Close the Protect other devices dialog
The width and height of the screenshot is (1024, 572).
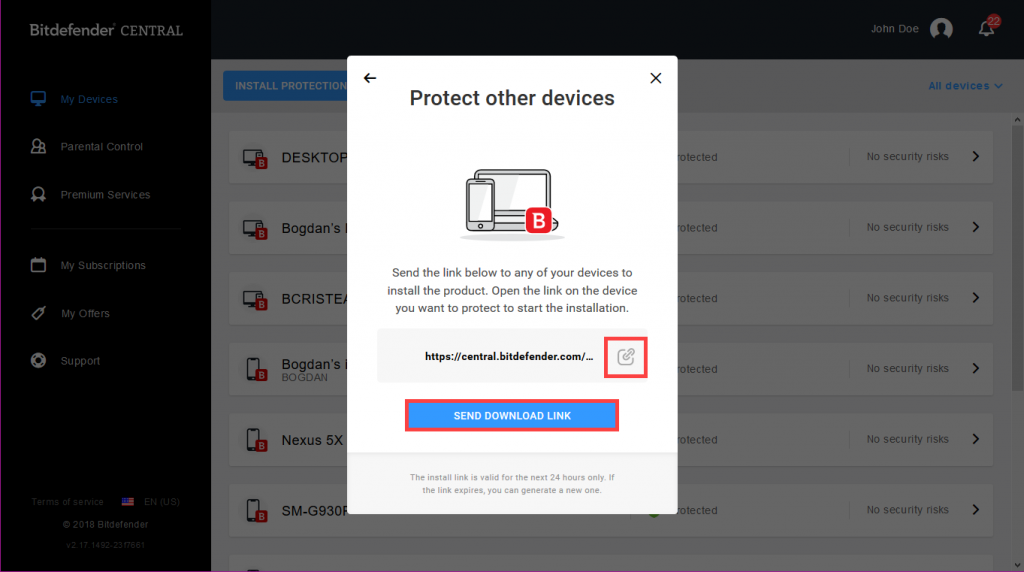(x=656, y=78)
